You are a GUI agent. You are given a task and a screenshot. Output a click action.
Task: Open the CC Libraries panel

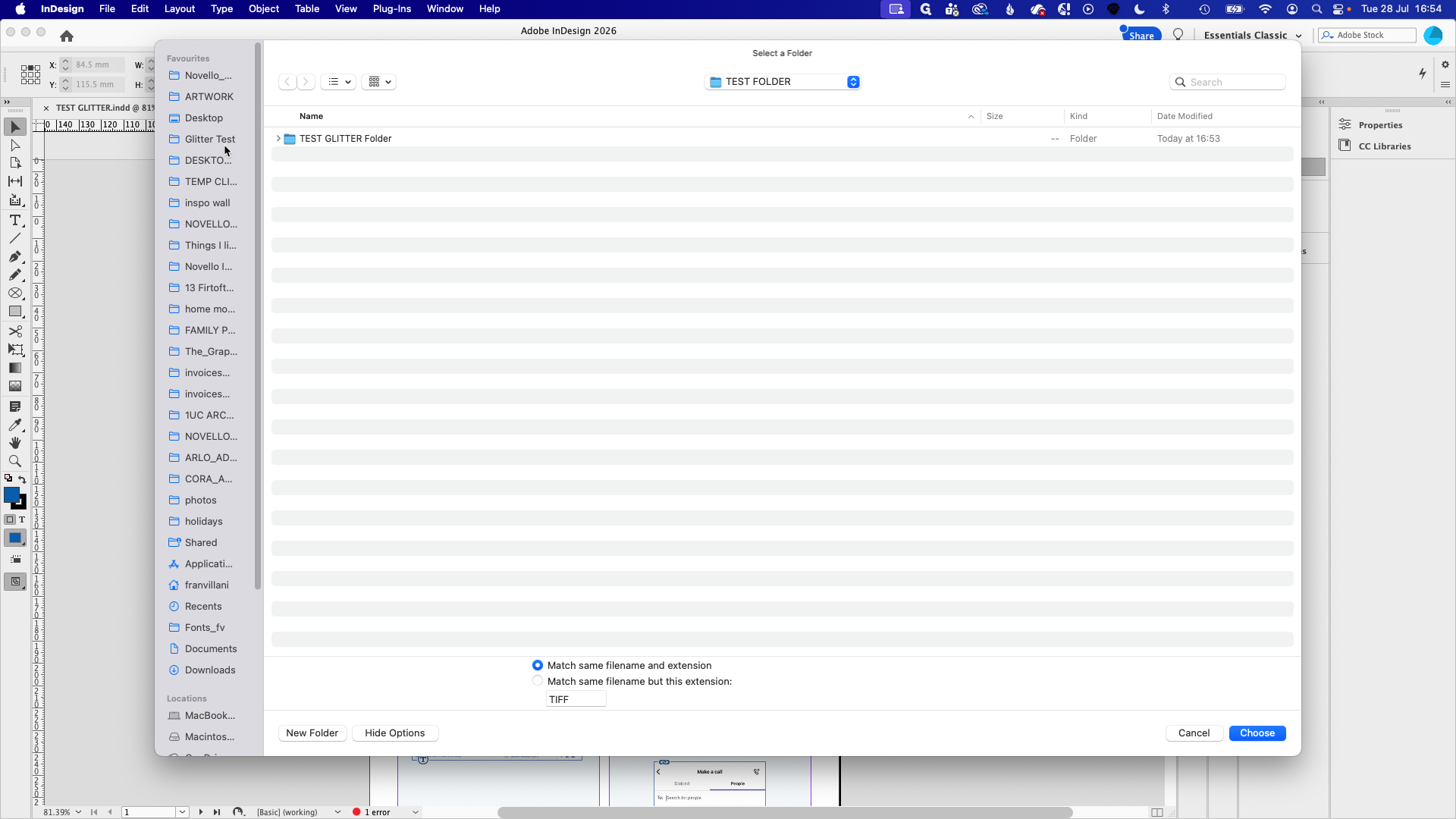pos(1384,146)
